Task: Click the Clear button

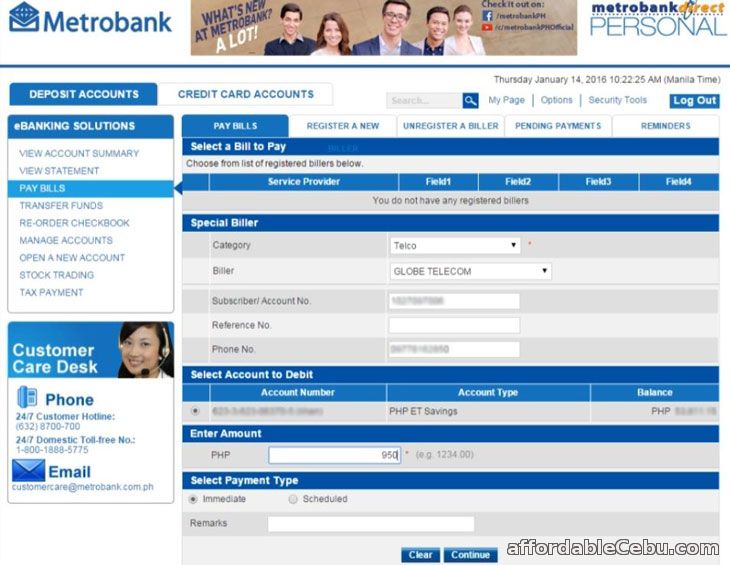Action: pyautogui.click(x=420, y=555)
